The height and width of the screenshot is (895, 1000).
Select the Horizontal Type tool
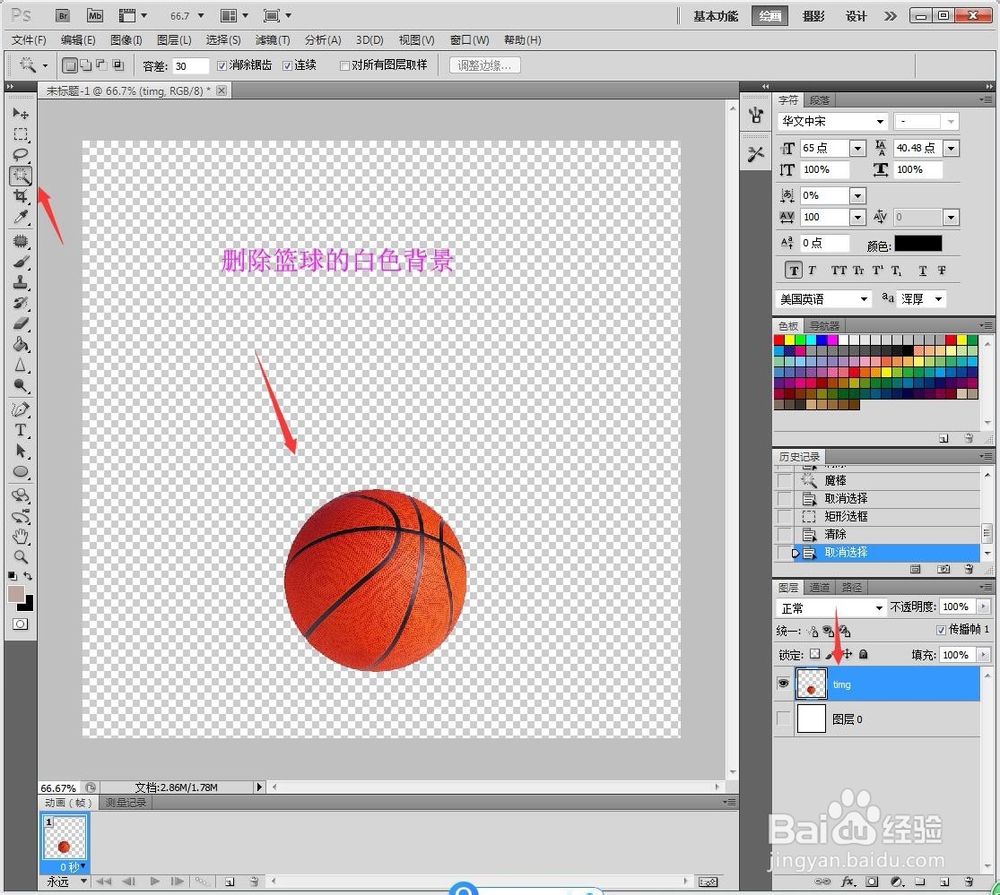tap(21, 429)
